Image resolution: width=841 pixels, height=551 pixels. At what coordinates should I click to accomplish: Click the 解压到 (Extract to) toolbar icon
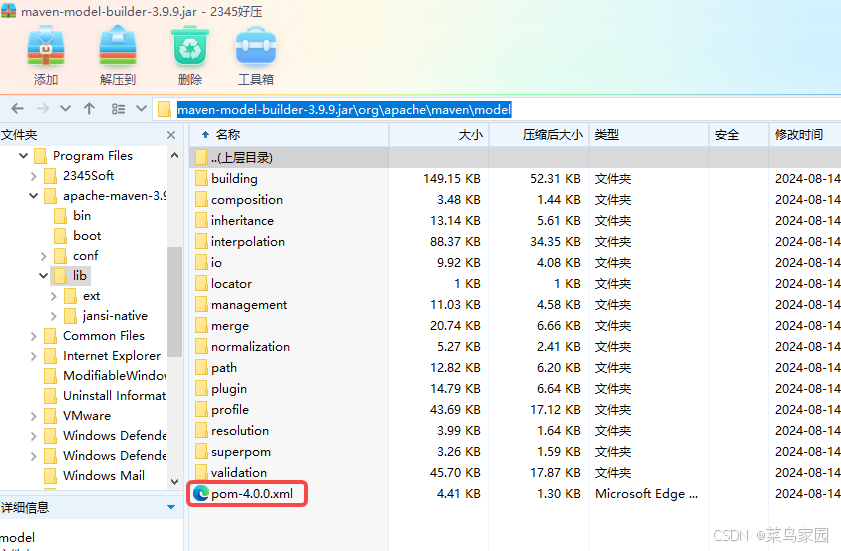[117, 46]
